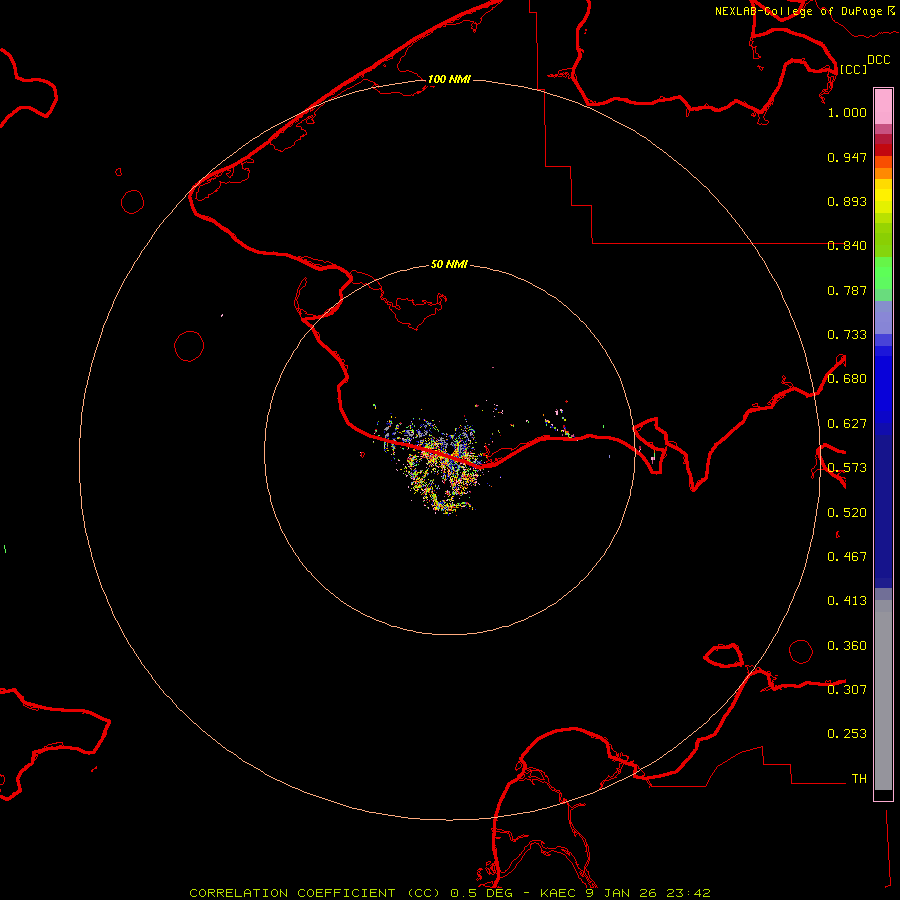Image resolution: width=900 pixels, height=900 pixels.
Task: Click the 0.840 value on the scale
Action: click(x=847, y=246)
